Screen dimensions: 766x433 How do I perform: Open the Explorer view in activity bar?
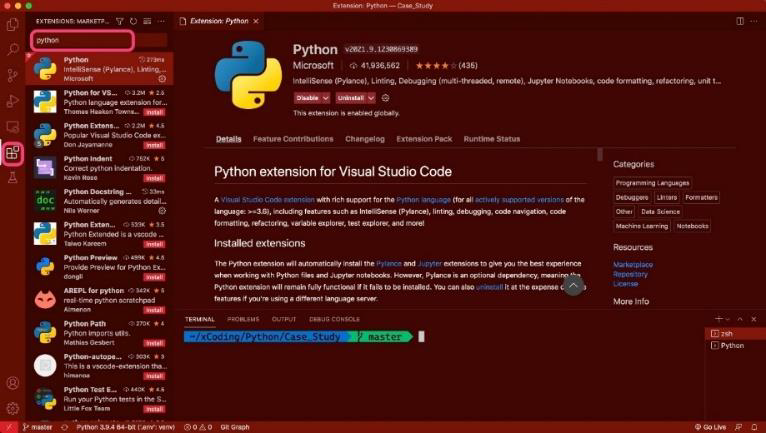(13, 22)
